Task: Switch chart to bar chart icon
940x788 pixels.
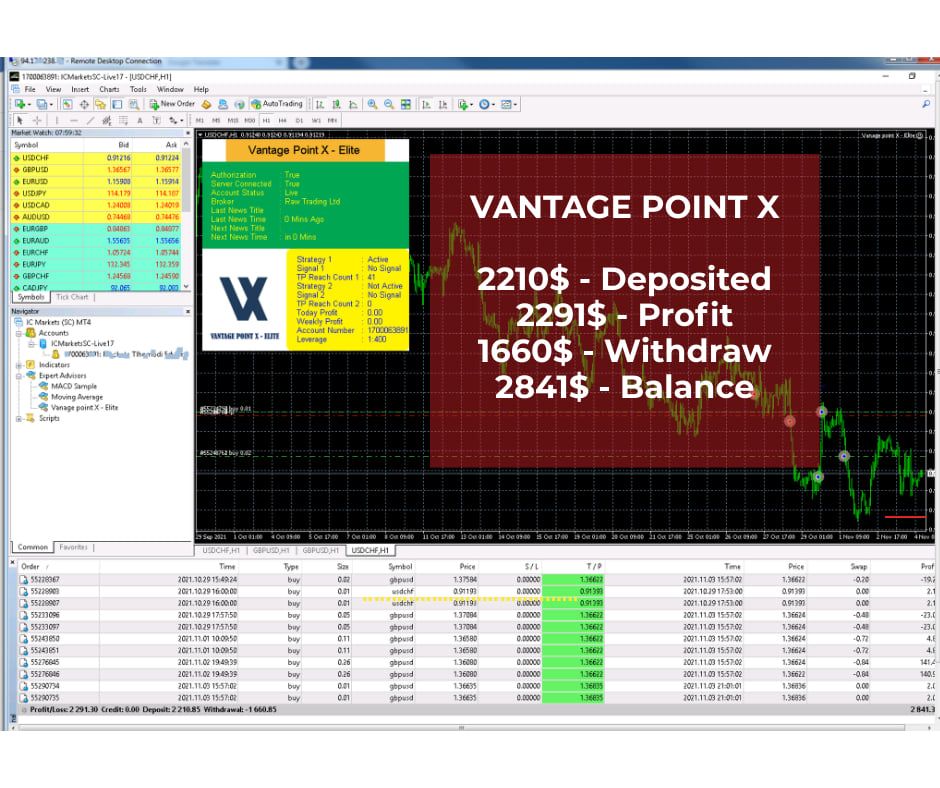Action: click(320, 104)
